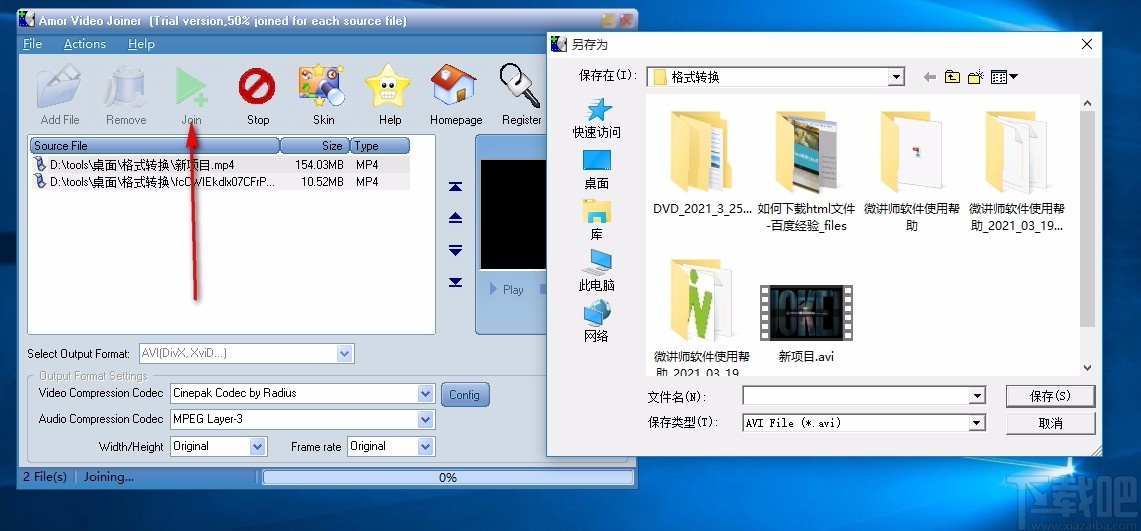Create new folder icon in save dialog
The width and height of the screenshot is (1141, 531).
tap(976, 77)
